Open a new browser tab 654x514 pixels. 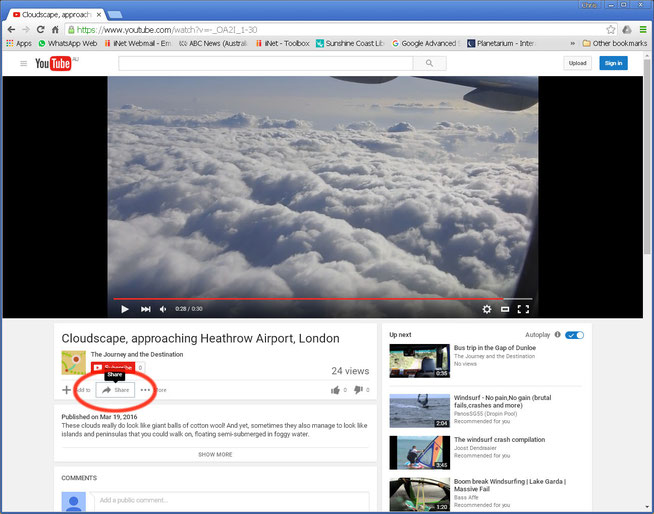[x=115, y=15]
